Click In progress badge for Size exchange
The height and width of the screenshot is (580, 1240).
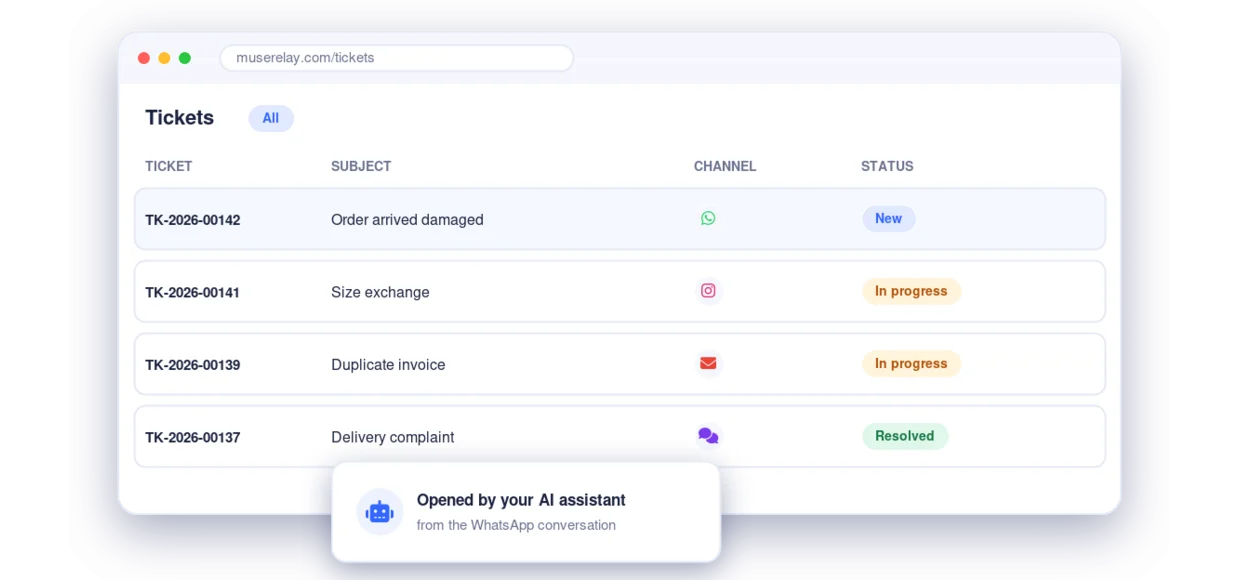(911, 291)
